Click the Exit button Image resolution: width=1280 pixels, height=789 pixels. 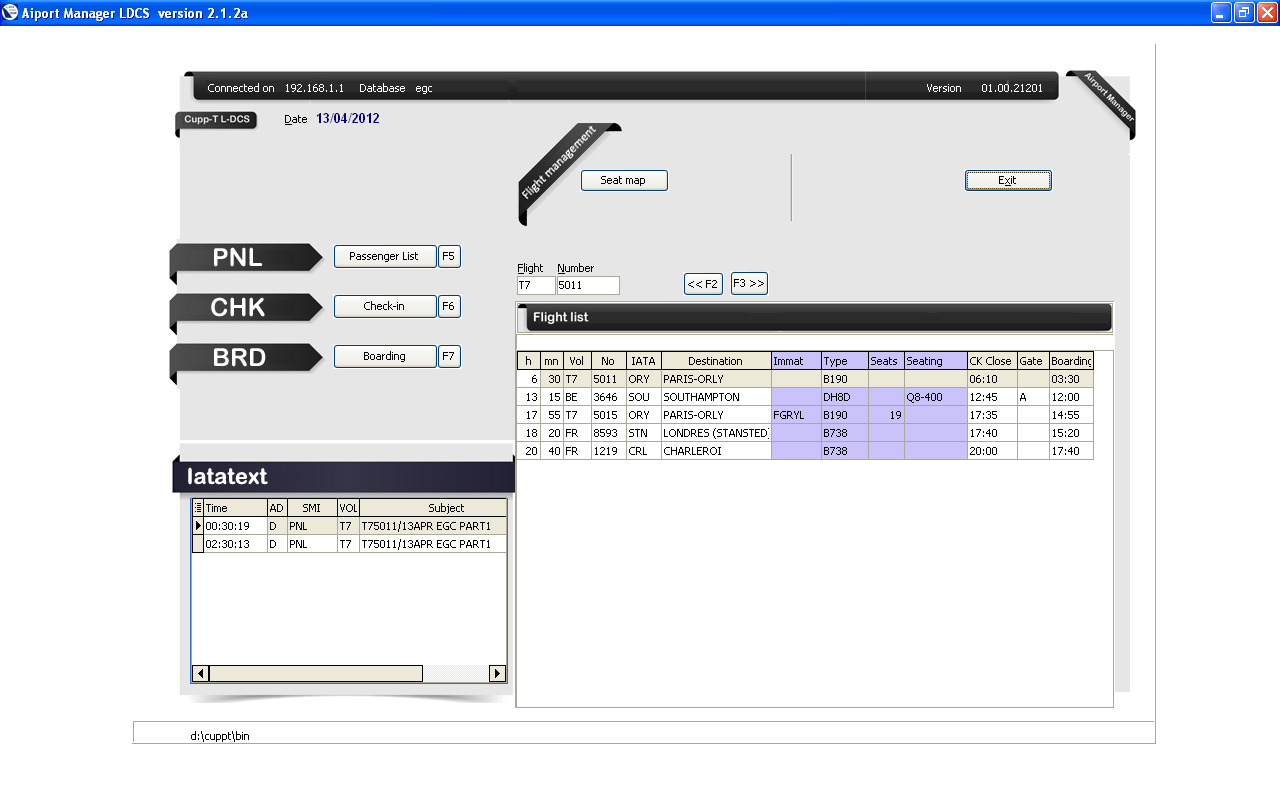point(1007,181)
